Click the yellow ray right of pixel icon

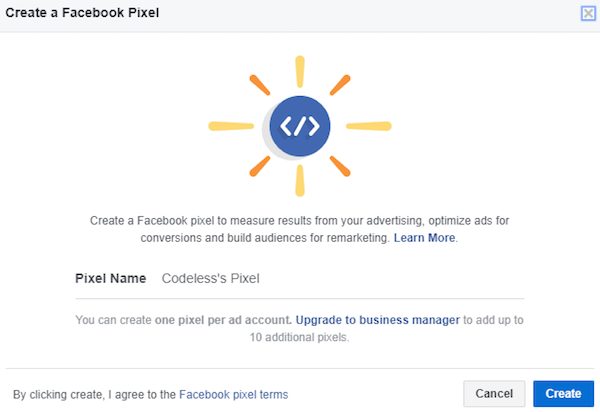tap(369, 126)
